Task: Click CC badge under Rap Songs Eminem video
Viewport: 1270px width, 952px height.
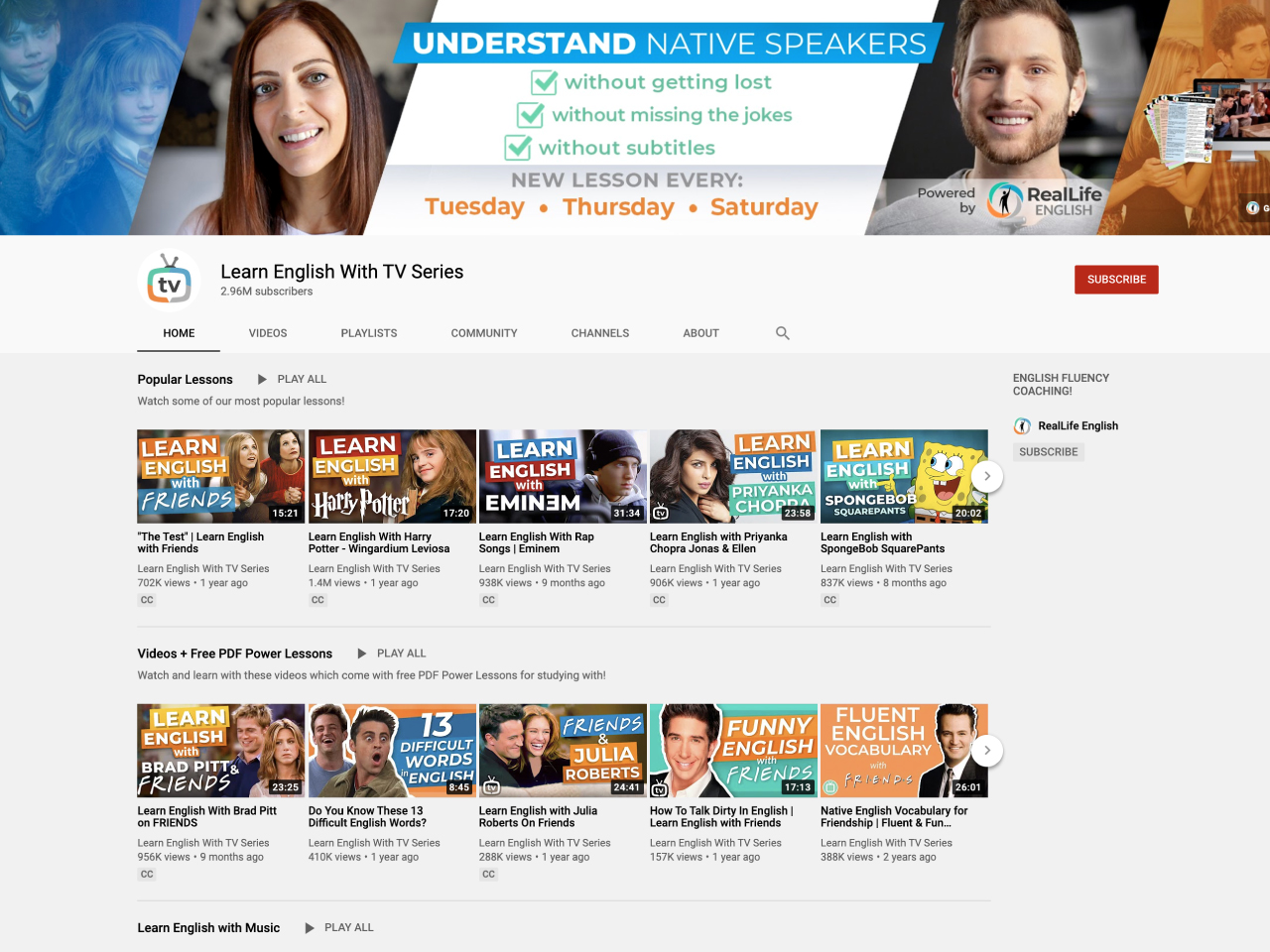Action: click(488, 600)
